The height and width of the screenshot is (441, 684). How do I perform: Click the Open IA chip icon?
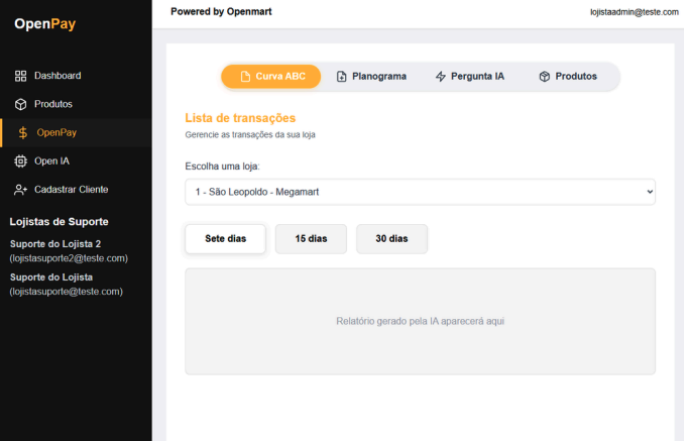pos(20,161)
